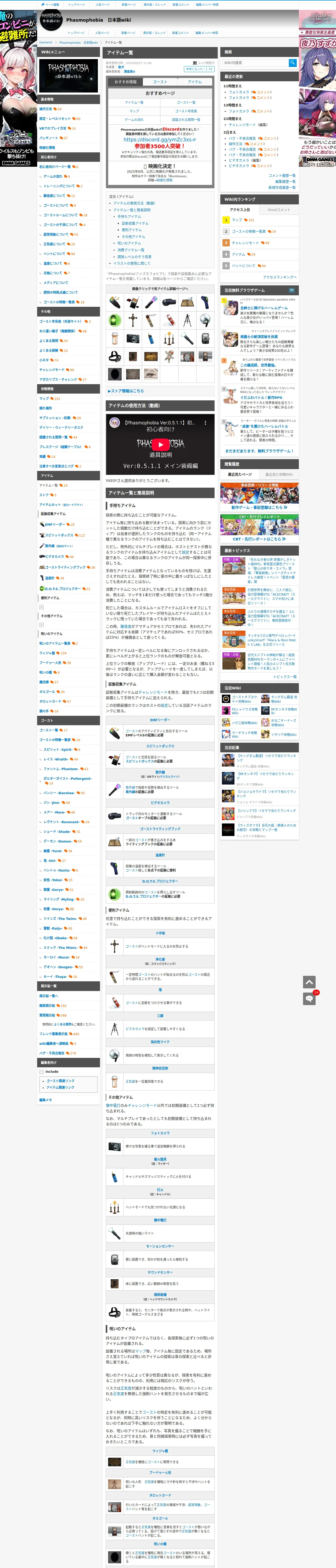The image size is (336, 1568).
Task: Open the candelabra image in item grid
Action: (170, 338)
